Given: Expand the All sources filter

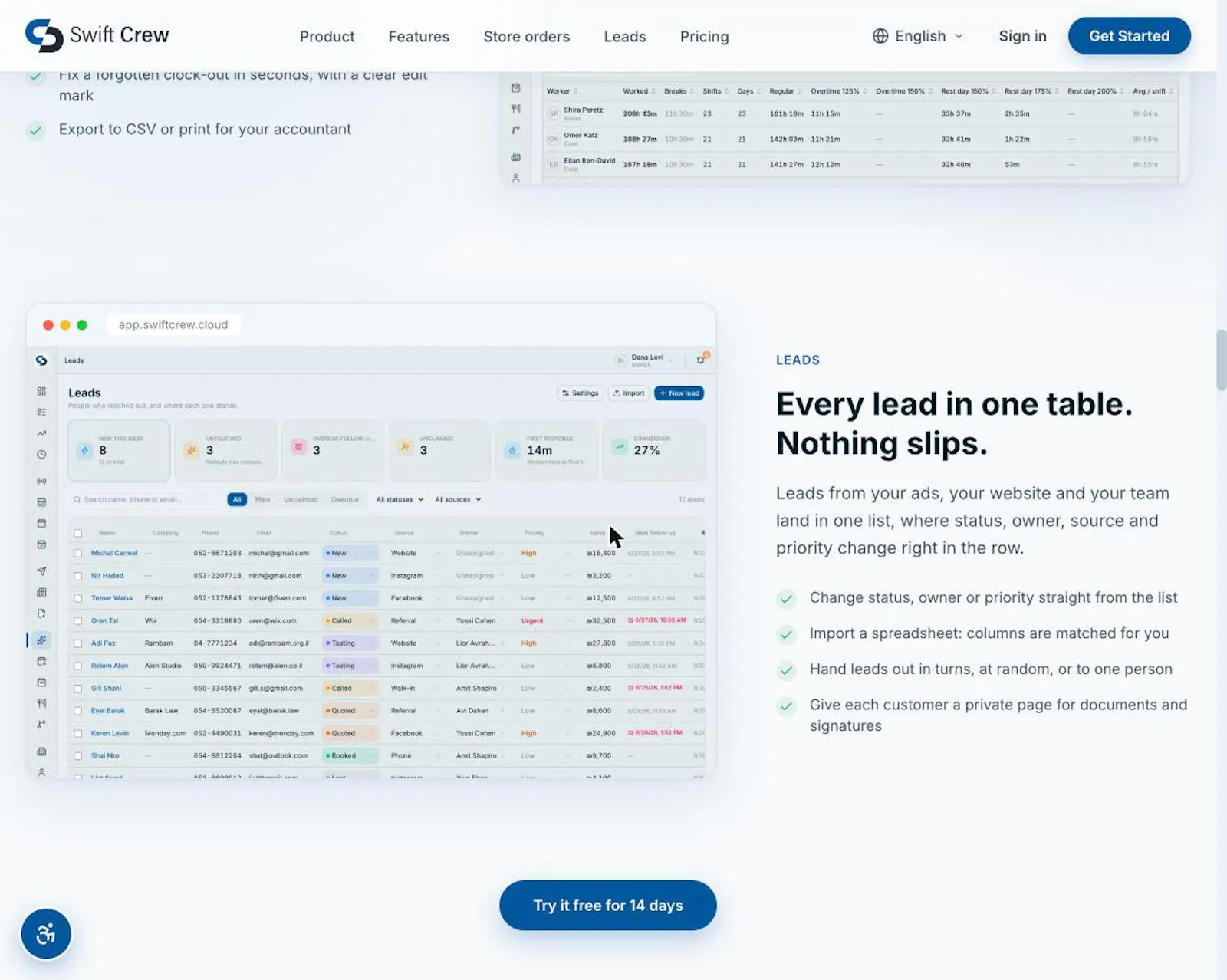Looking at the screenshot, I should click(458, 499).
